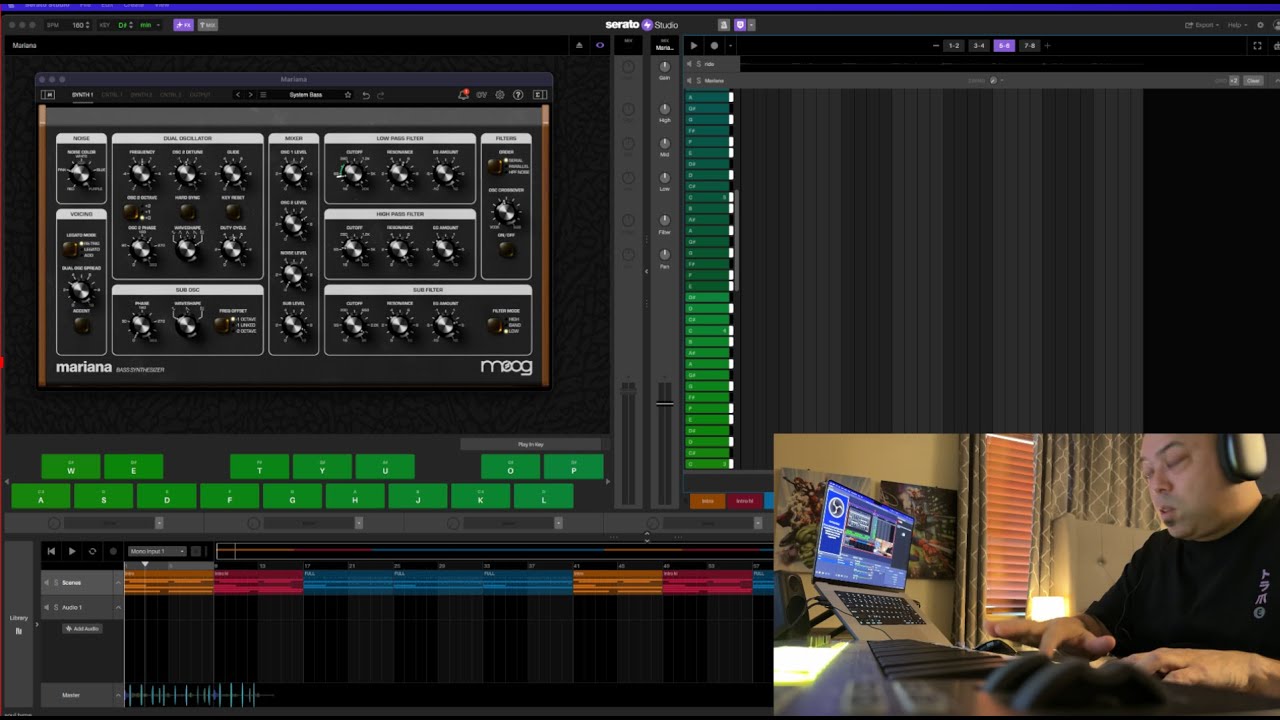Click the Noise Color knob
Screen dimensions: 1280x720
tap(81, 174)
